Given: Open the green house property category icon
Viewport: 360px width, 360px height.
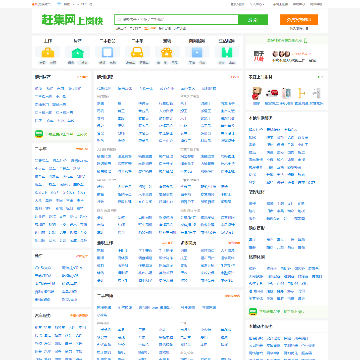Looking at the screenshot, I should point(78,52).
